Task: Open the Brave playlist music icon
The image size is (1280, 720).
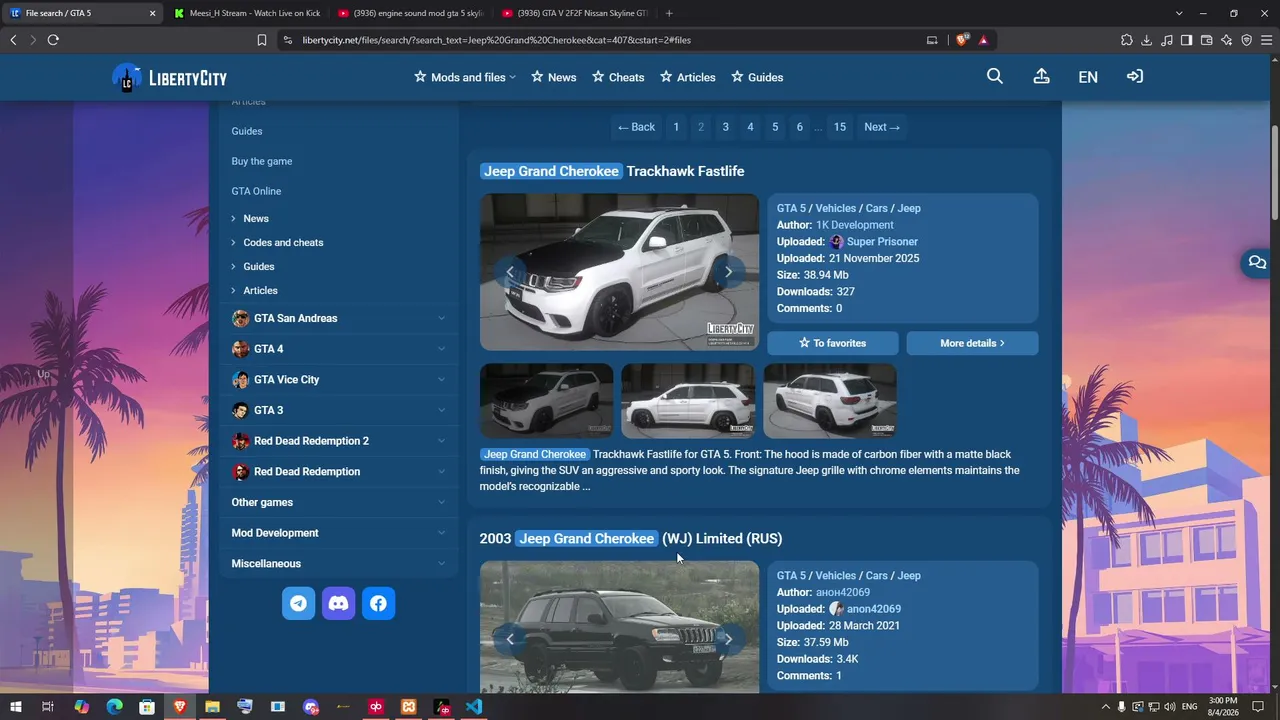Action: (x=1167, y=40)
